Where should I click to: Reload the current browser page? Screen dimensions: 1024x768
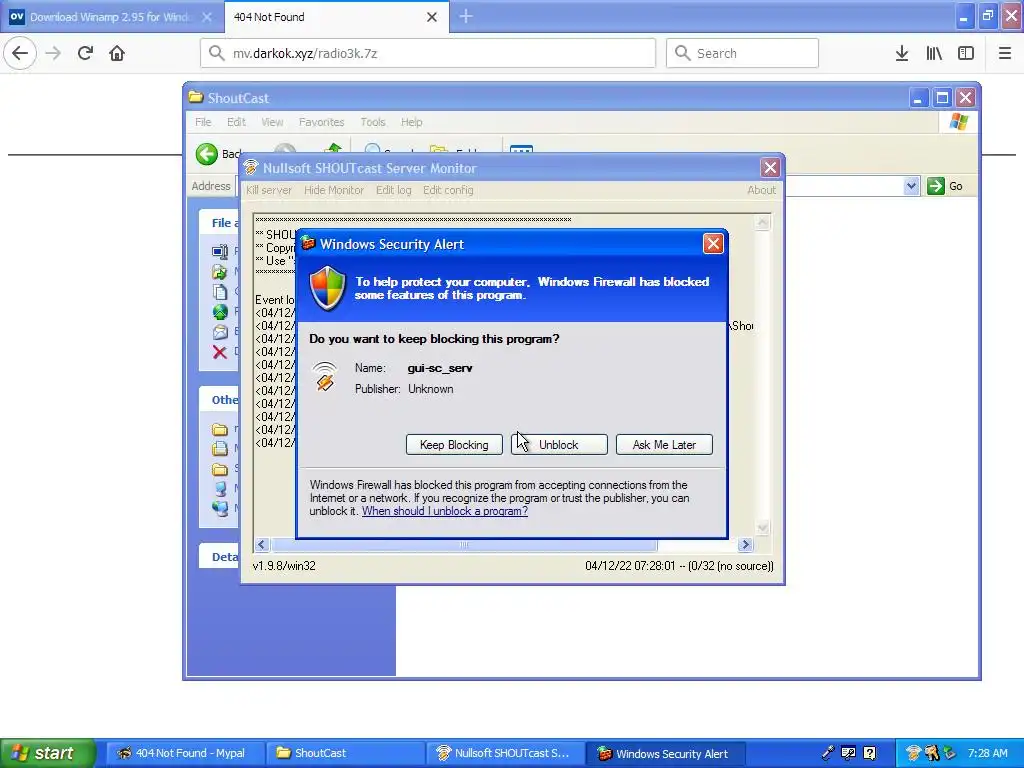(x=85, y=53)
